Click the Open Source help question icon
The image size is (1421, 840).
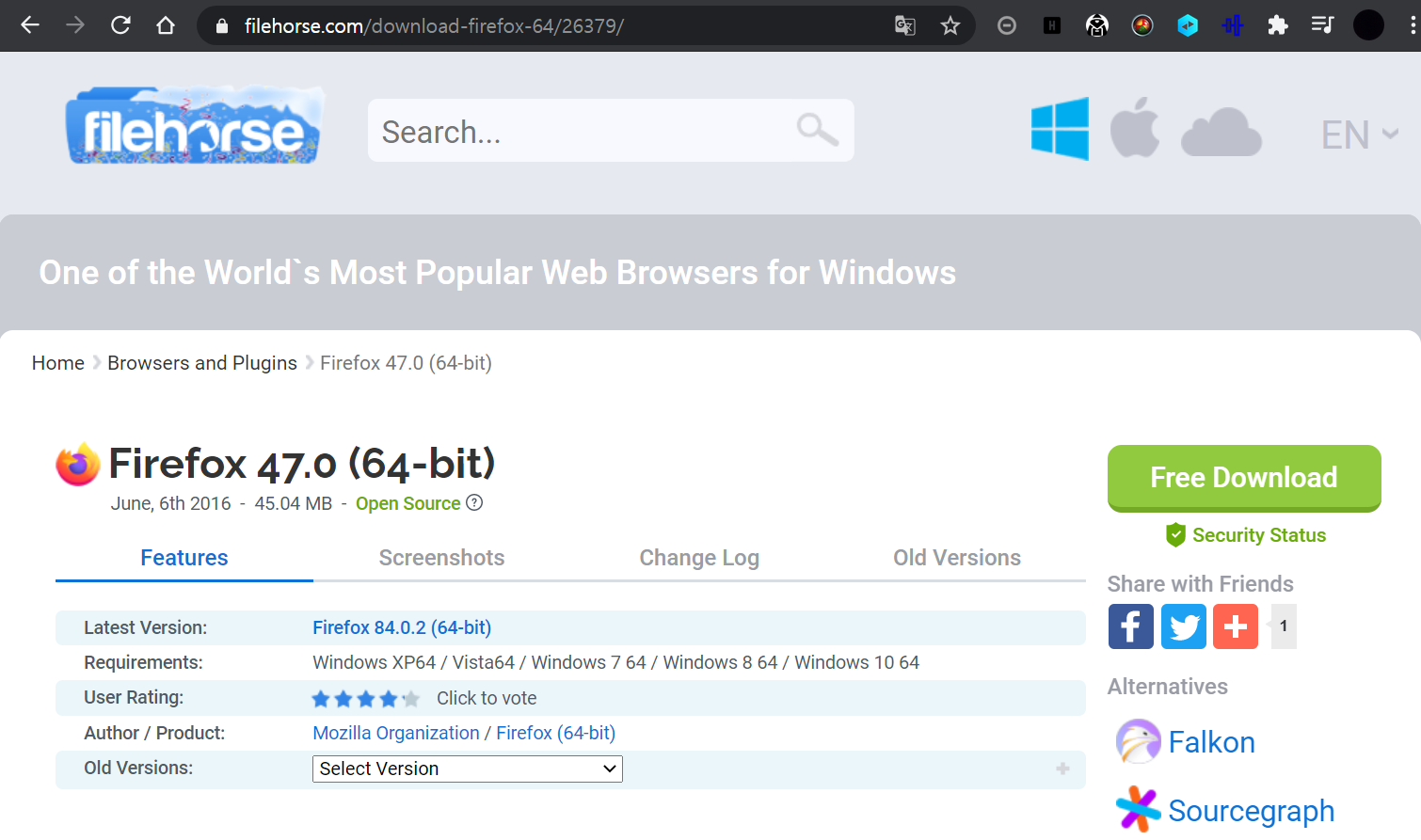[x=474, y=502]
